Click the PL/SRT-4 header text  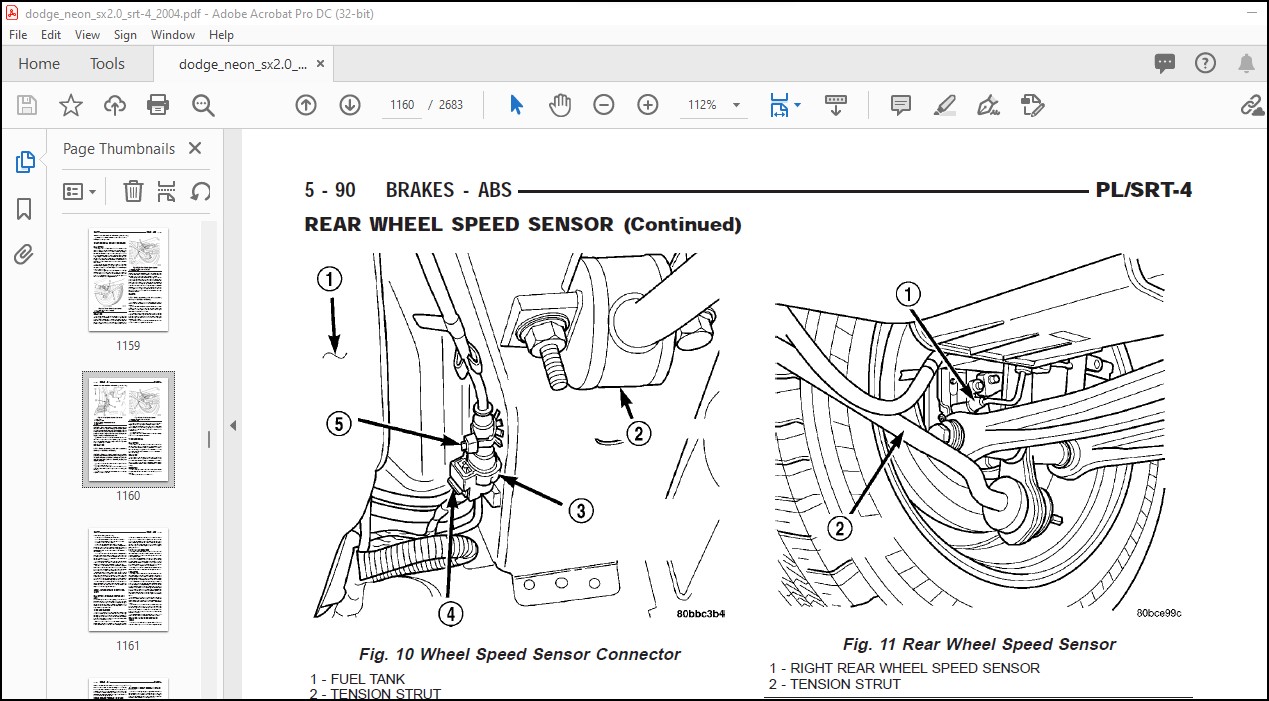[x=1144, y=190]
